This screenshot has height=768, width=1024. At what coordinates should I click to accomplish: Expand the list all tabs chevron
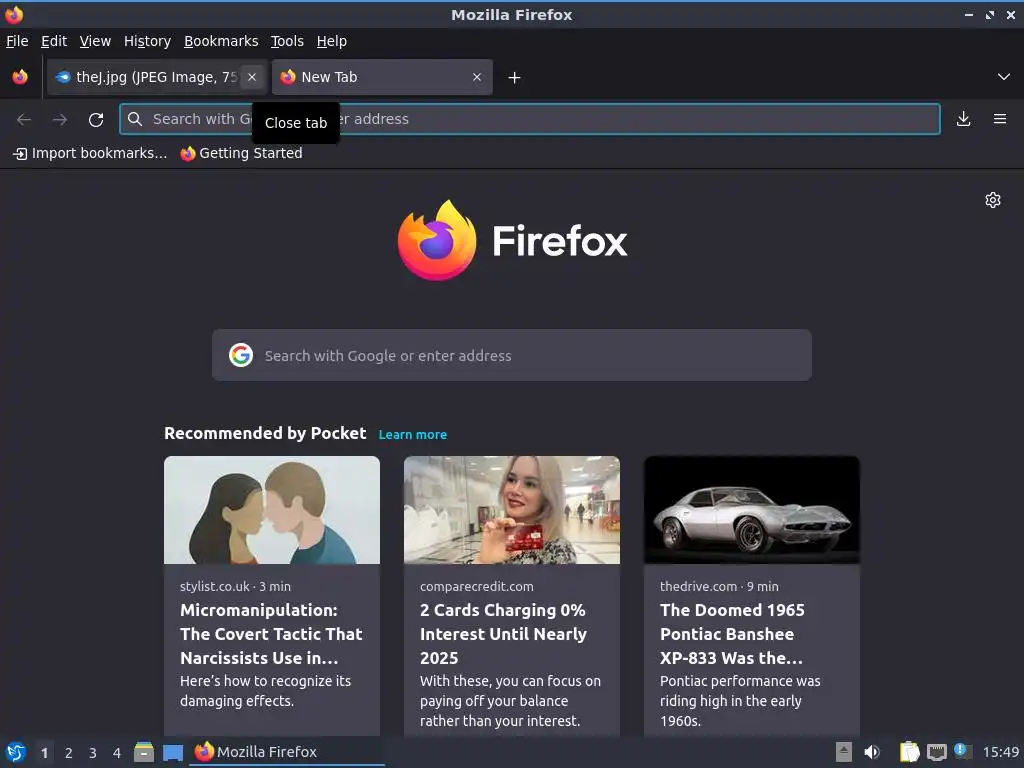[x=1004, y=77]
